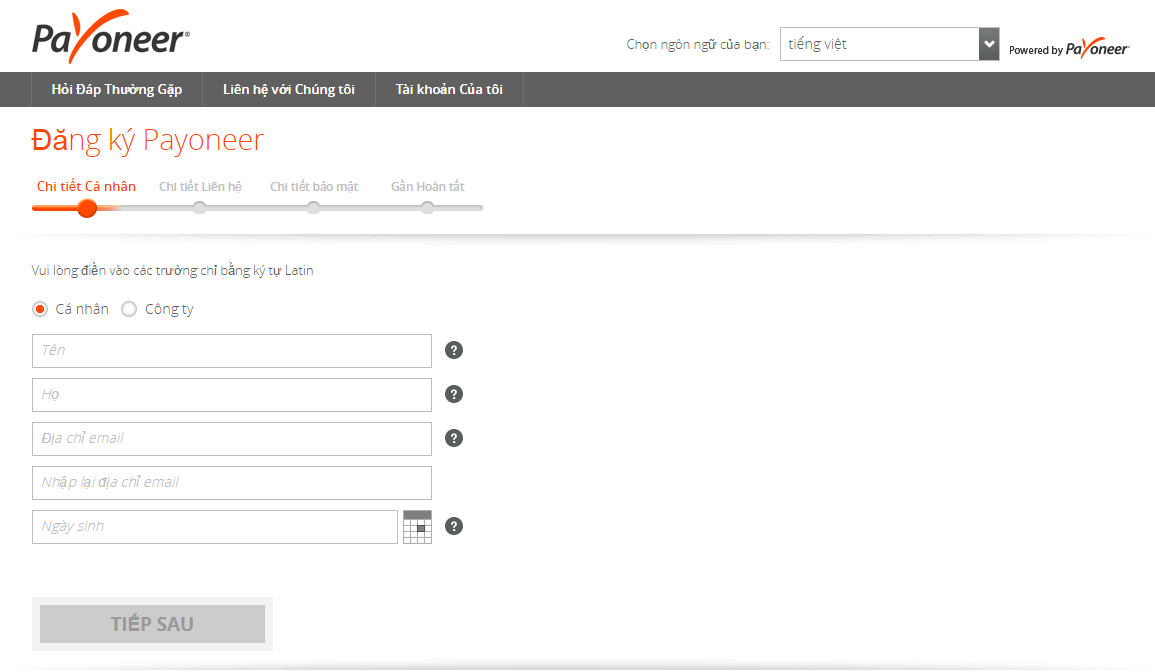Focus the Địa chỉ email input field

pos(231,439)
